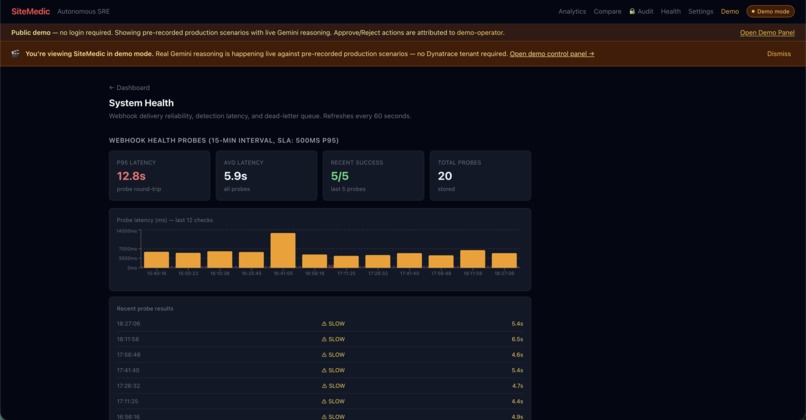This screenshot has width=806, height=420.
Task: Select the P95 Latency 12.8s card
Action: (x=159, y=175)
